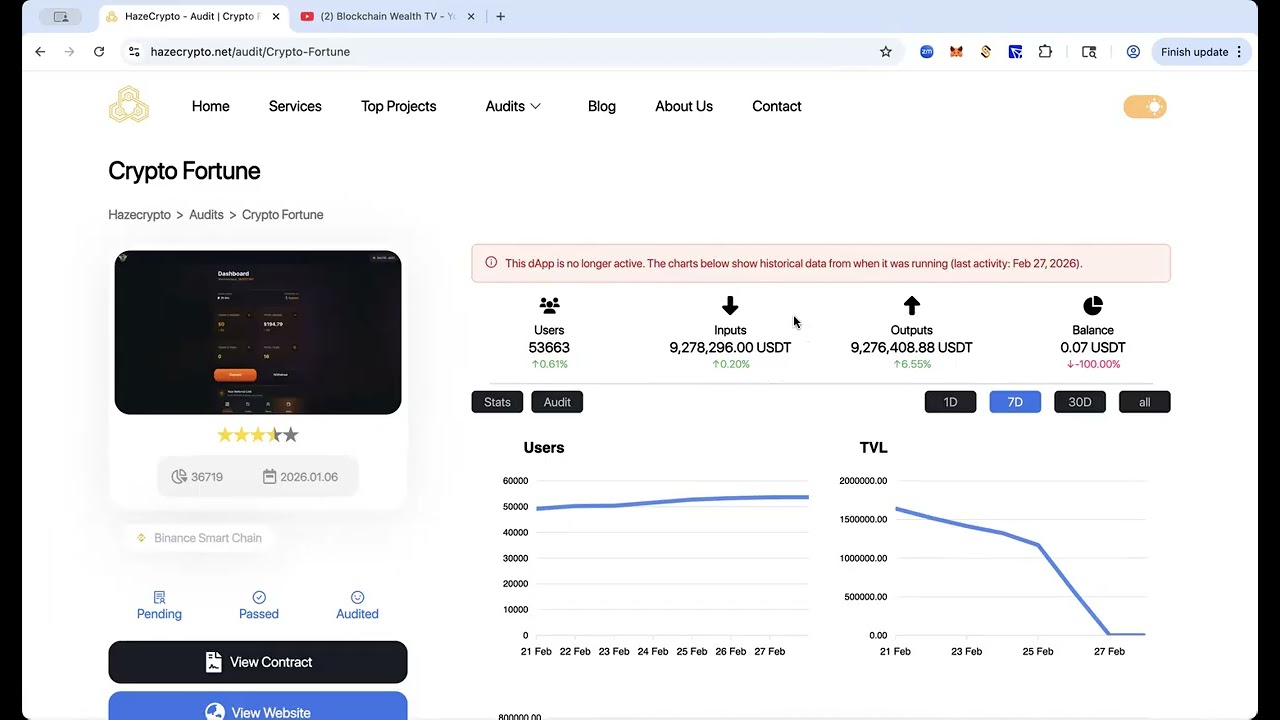Open the MetaMask fox extension
Viewport: 1280px width, 720px height.
(956, 52)
